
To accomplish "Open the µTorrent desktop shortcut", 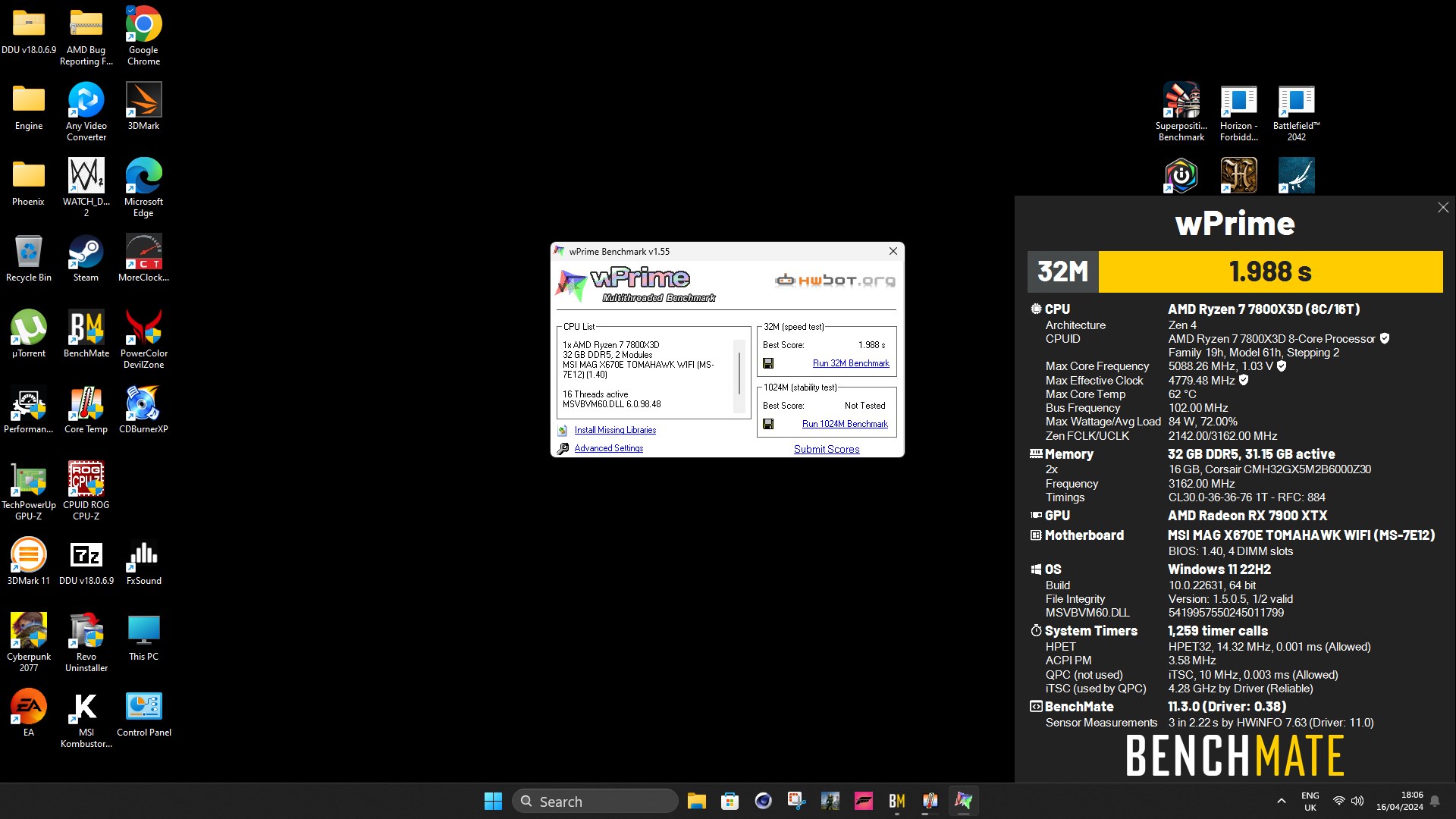I will pos(29,334).
